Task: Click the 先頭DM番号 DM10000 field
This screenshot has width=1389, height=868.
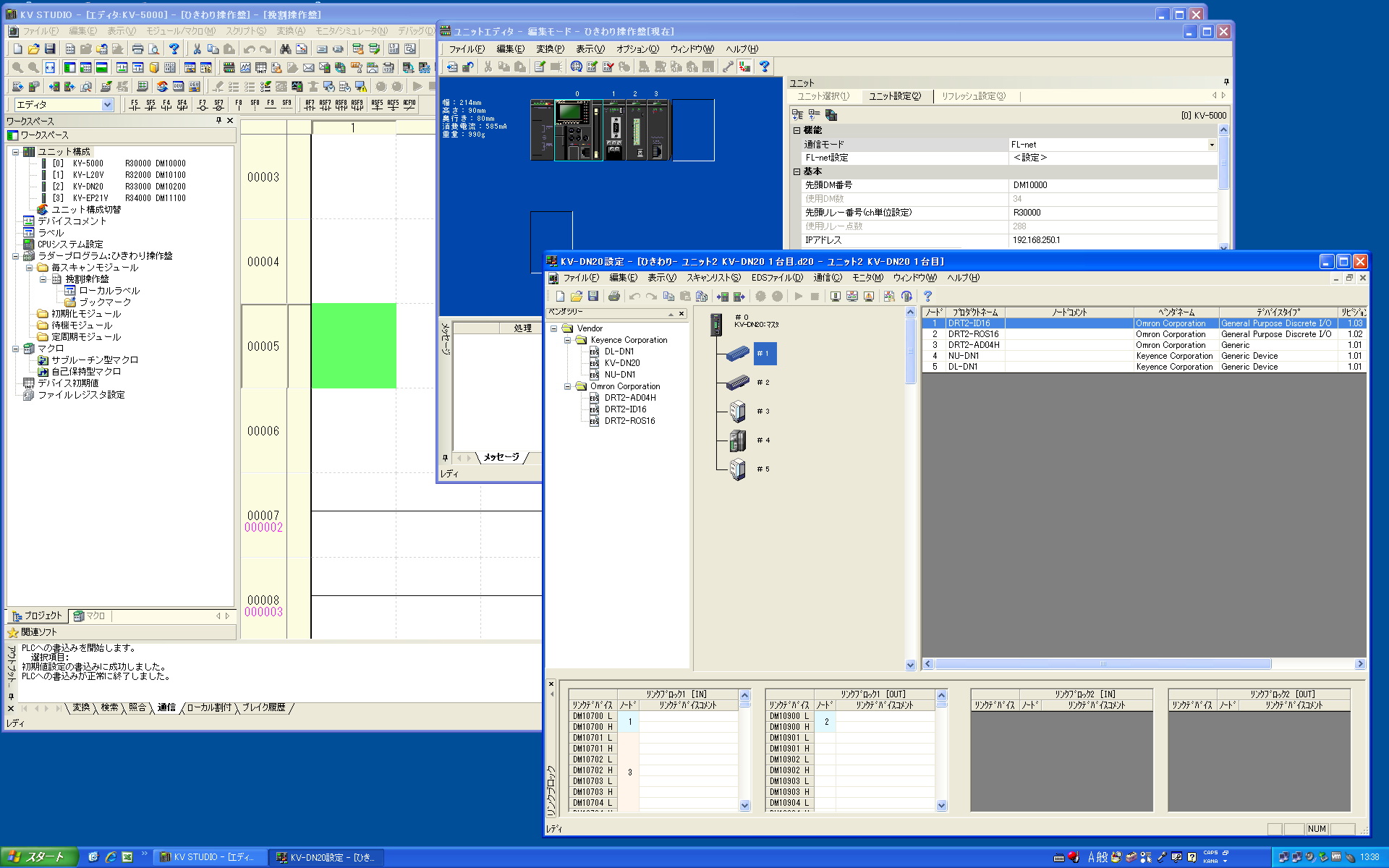Action: point(1113,185)
